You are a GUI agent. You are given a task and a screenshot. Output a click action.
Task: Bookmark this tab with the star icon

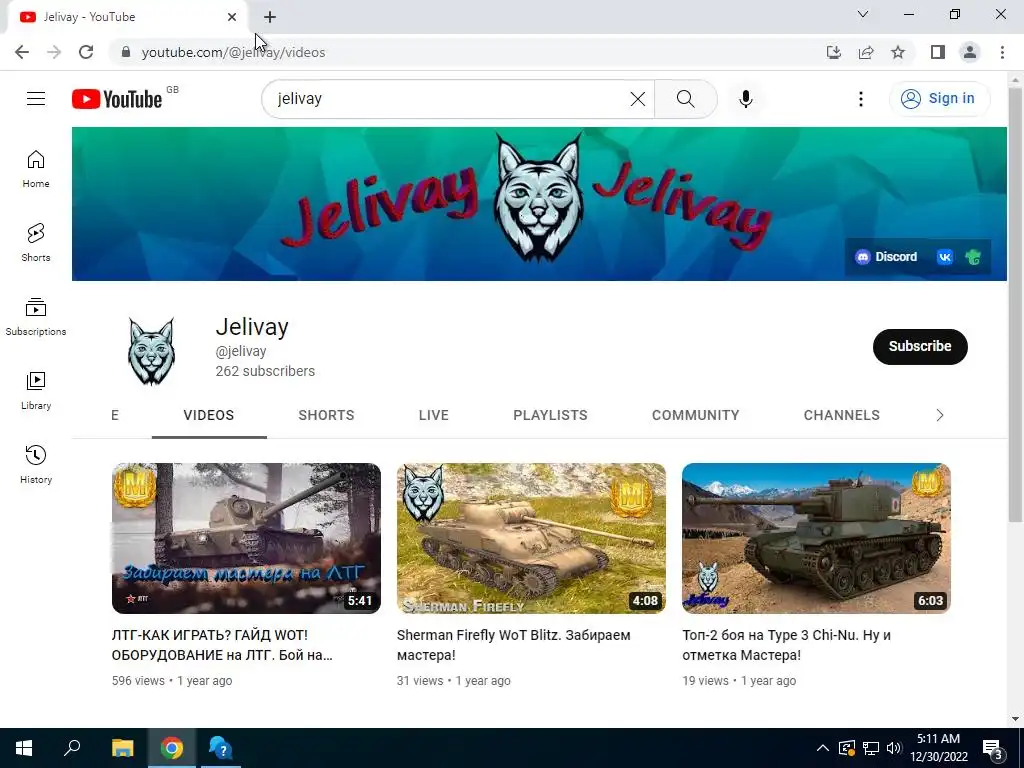[x=898, y=52]
